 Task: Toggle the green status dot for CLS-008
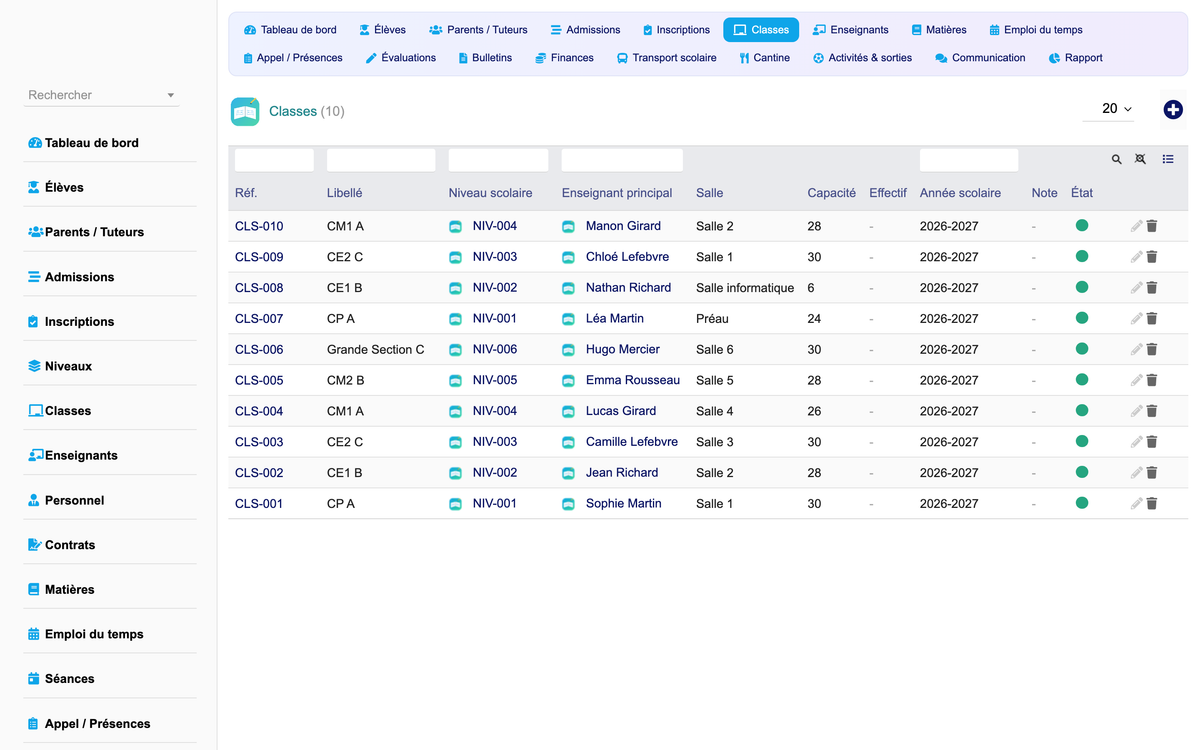click(1081, 288)
